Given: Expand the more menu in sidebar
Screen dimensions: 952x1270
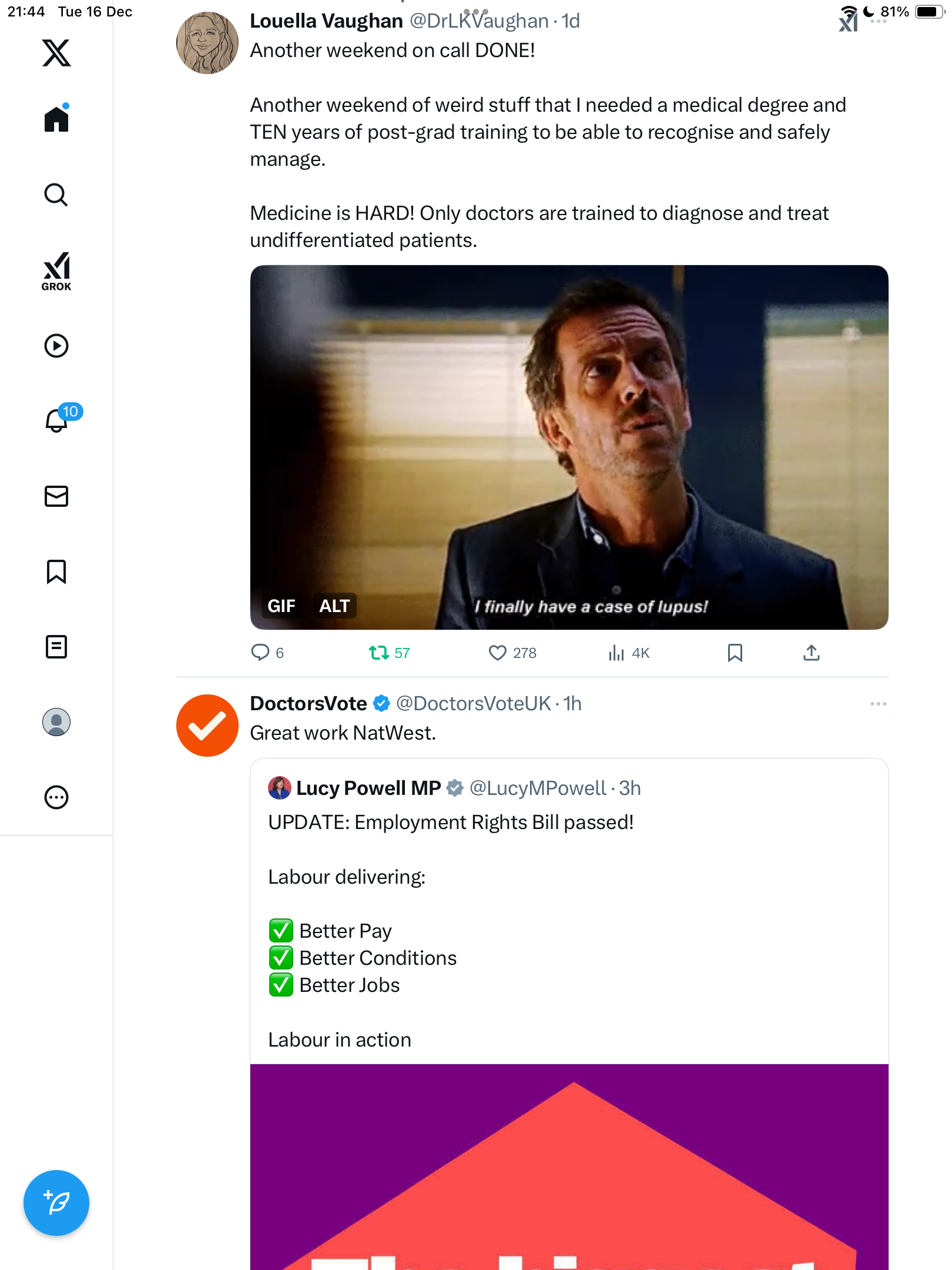Looking at the screenshot, I should (56, 797).
